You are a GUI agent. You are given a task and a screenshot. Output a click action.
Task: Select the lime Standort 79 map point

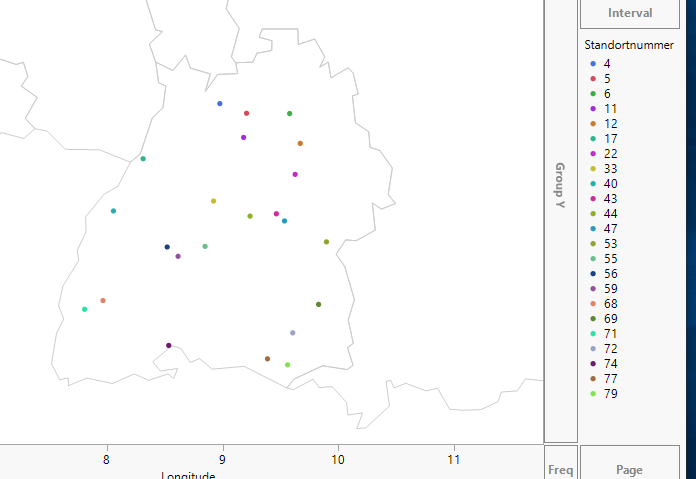pyautogui.click(x=288, y=365)
